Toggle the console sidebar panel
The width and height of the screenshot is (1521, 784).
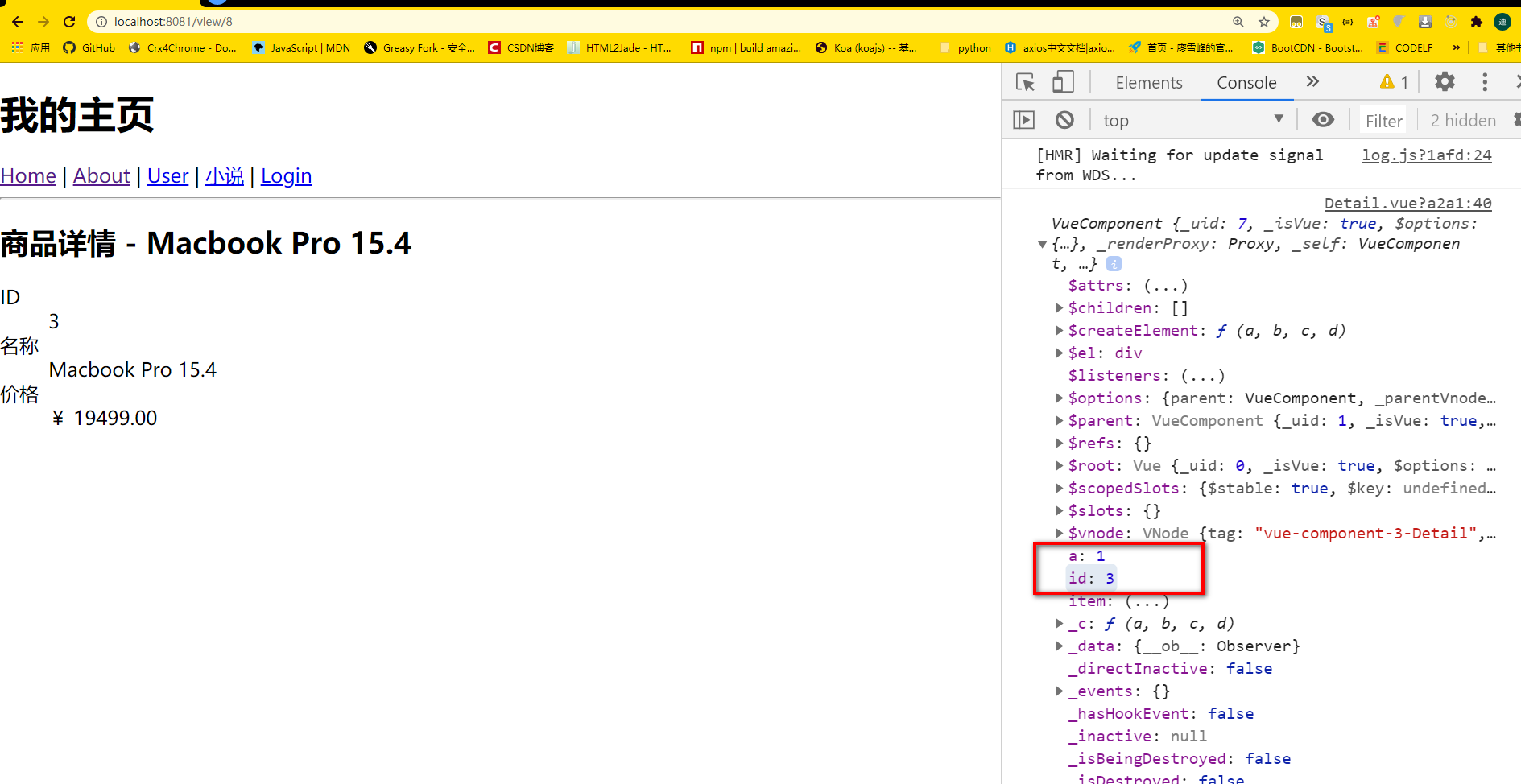1023,120
